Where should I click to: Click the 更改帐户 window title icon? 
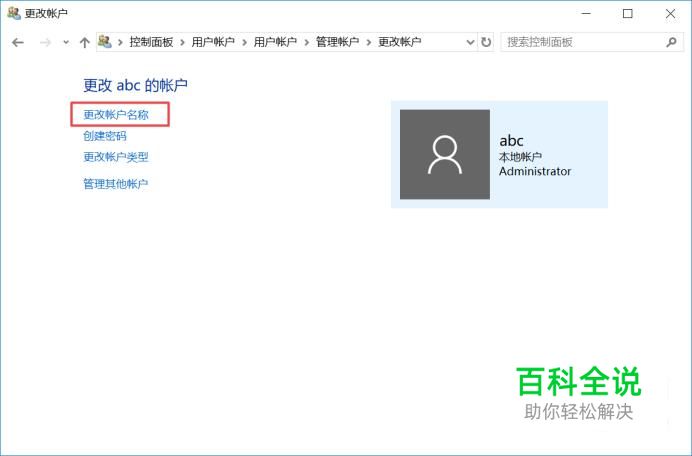click(x=14, y=13)
